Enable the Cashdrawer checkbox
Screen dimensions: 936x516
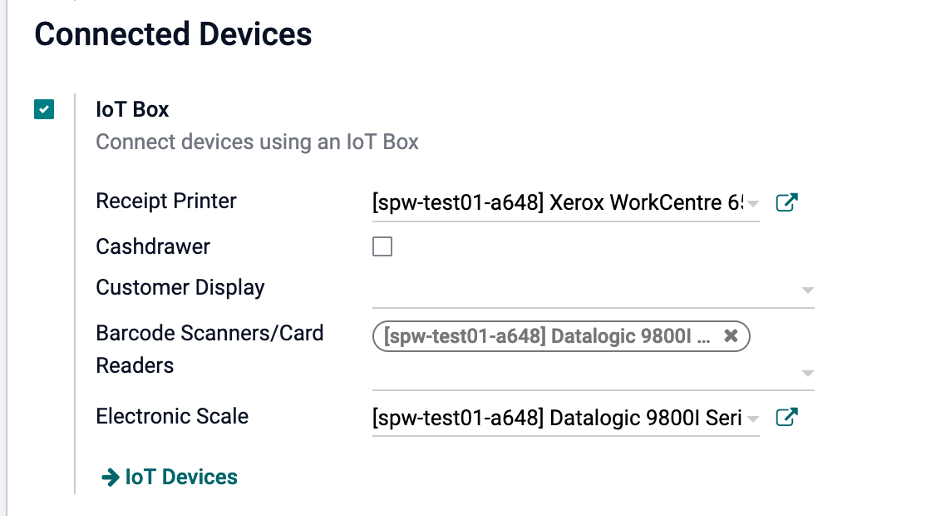[x=382, y=246]
